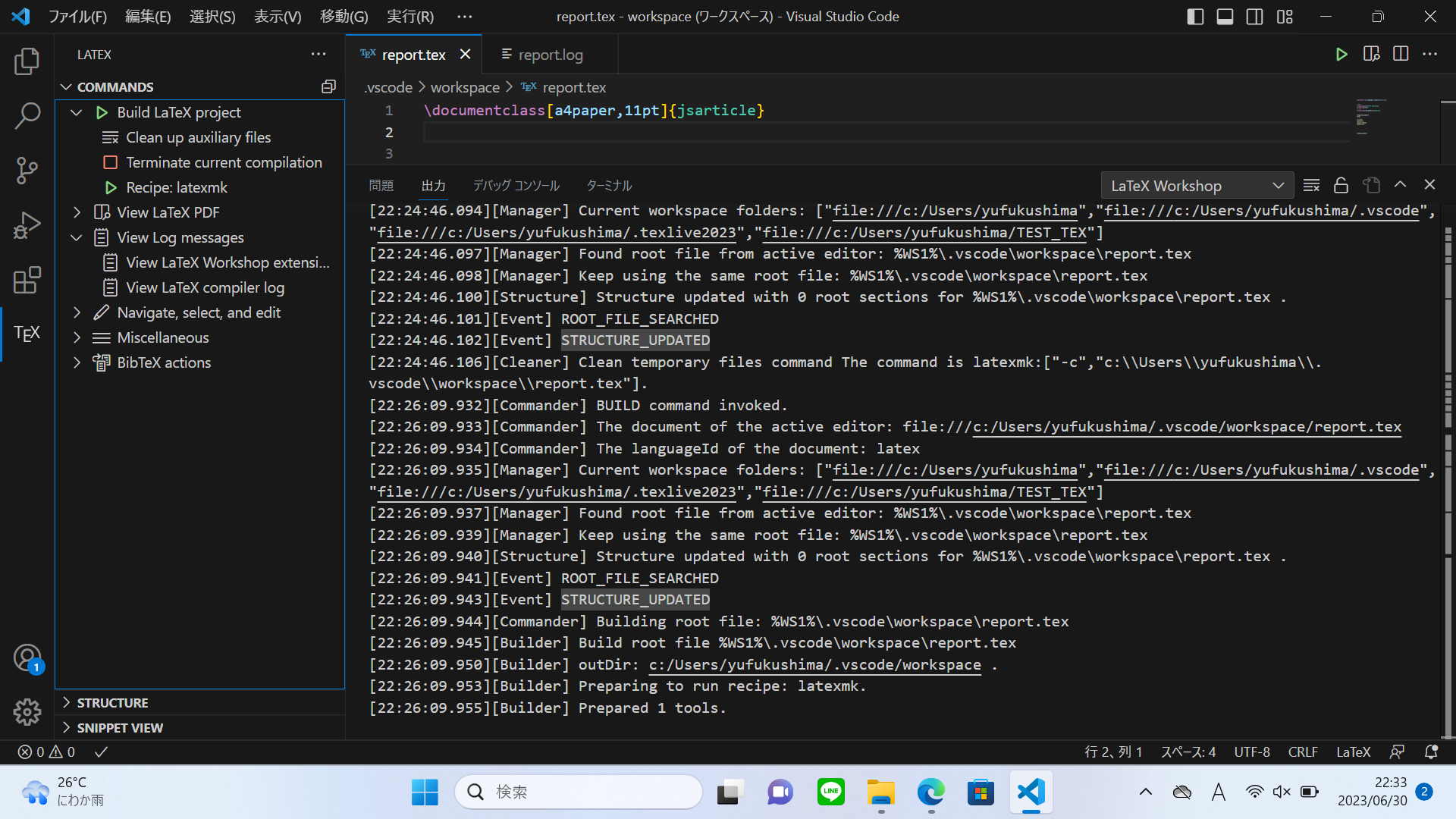Switch to the 問題 panel tab
Screen dimensions: 1456x819
tap(381, 186)
